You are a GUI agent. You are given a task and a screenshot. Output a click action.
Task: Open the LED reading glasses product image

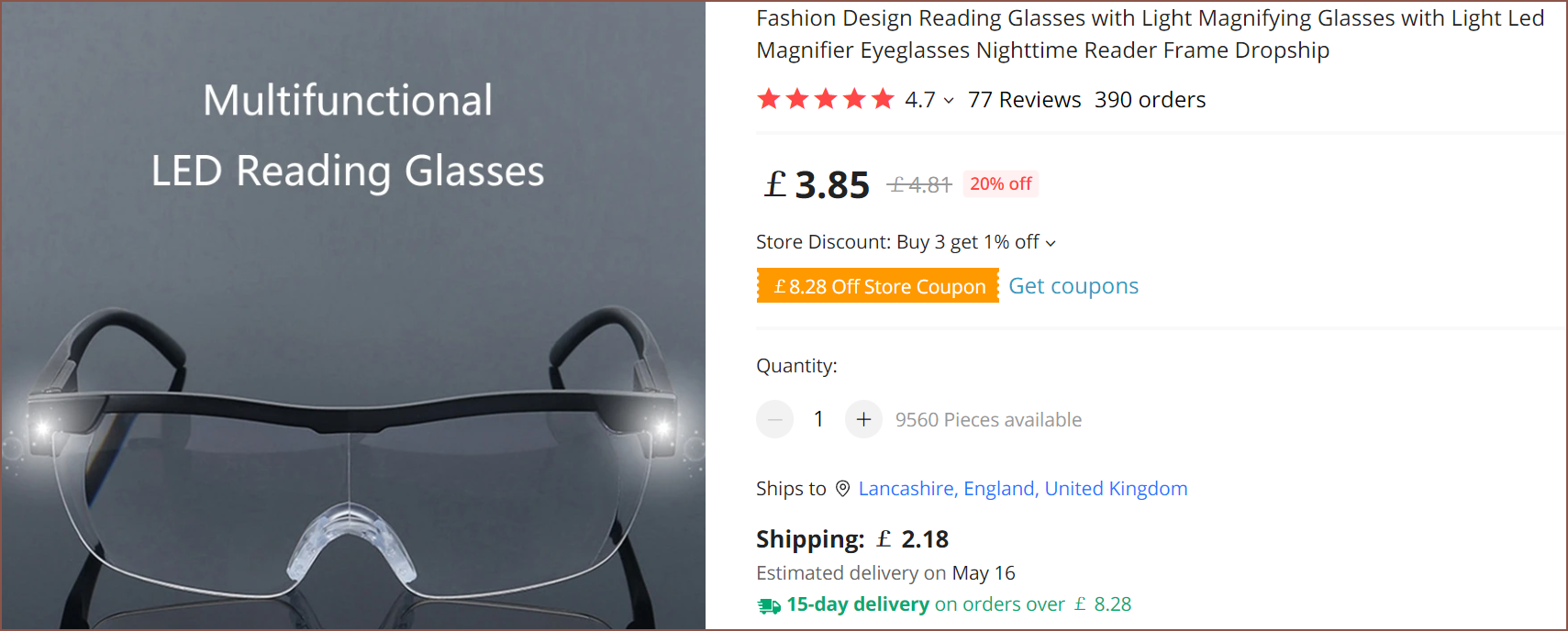pyautogui.click(x=352, y=367)
